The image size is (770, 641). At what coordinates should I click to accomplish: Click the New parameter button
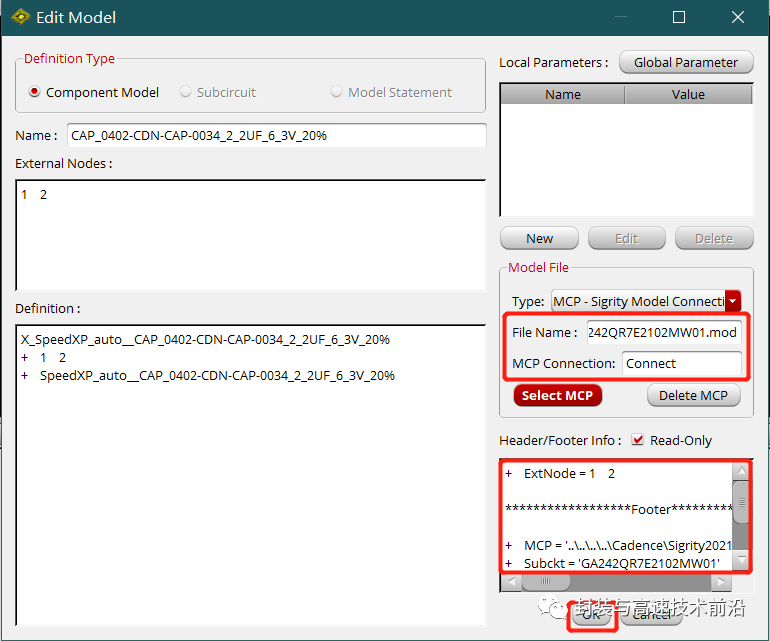[539, 238]
